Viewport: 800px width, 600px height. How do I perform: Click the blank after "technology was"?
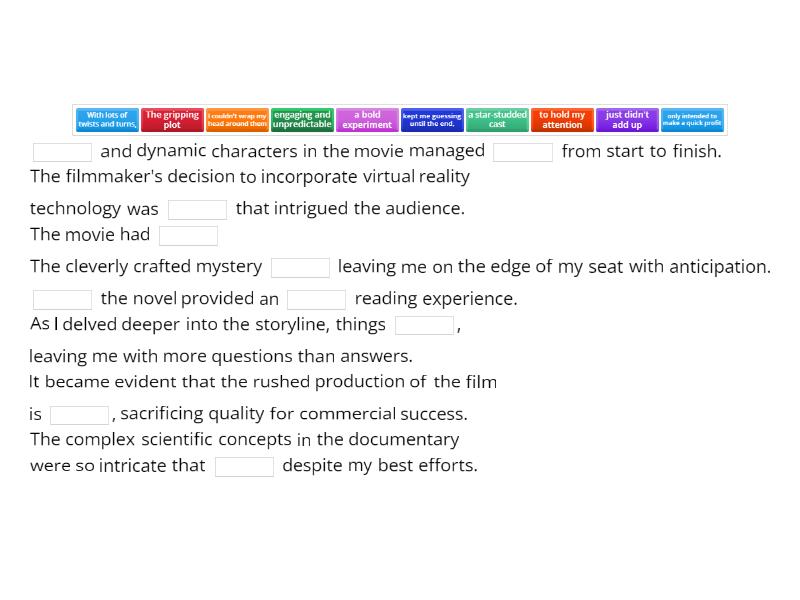click(198, 209)
